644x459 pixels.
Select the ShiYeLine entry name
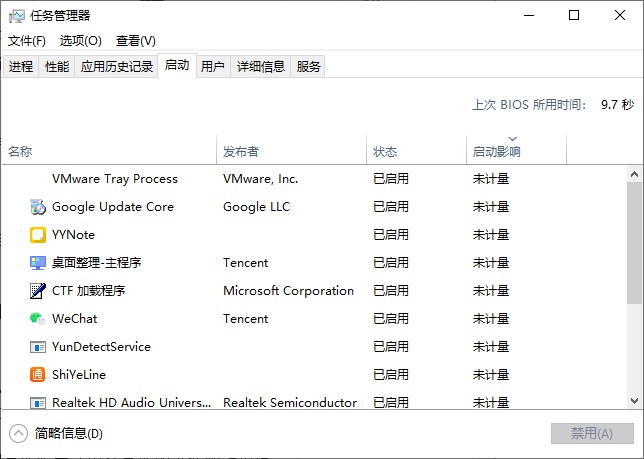click(79, 374)
